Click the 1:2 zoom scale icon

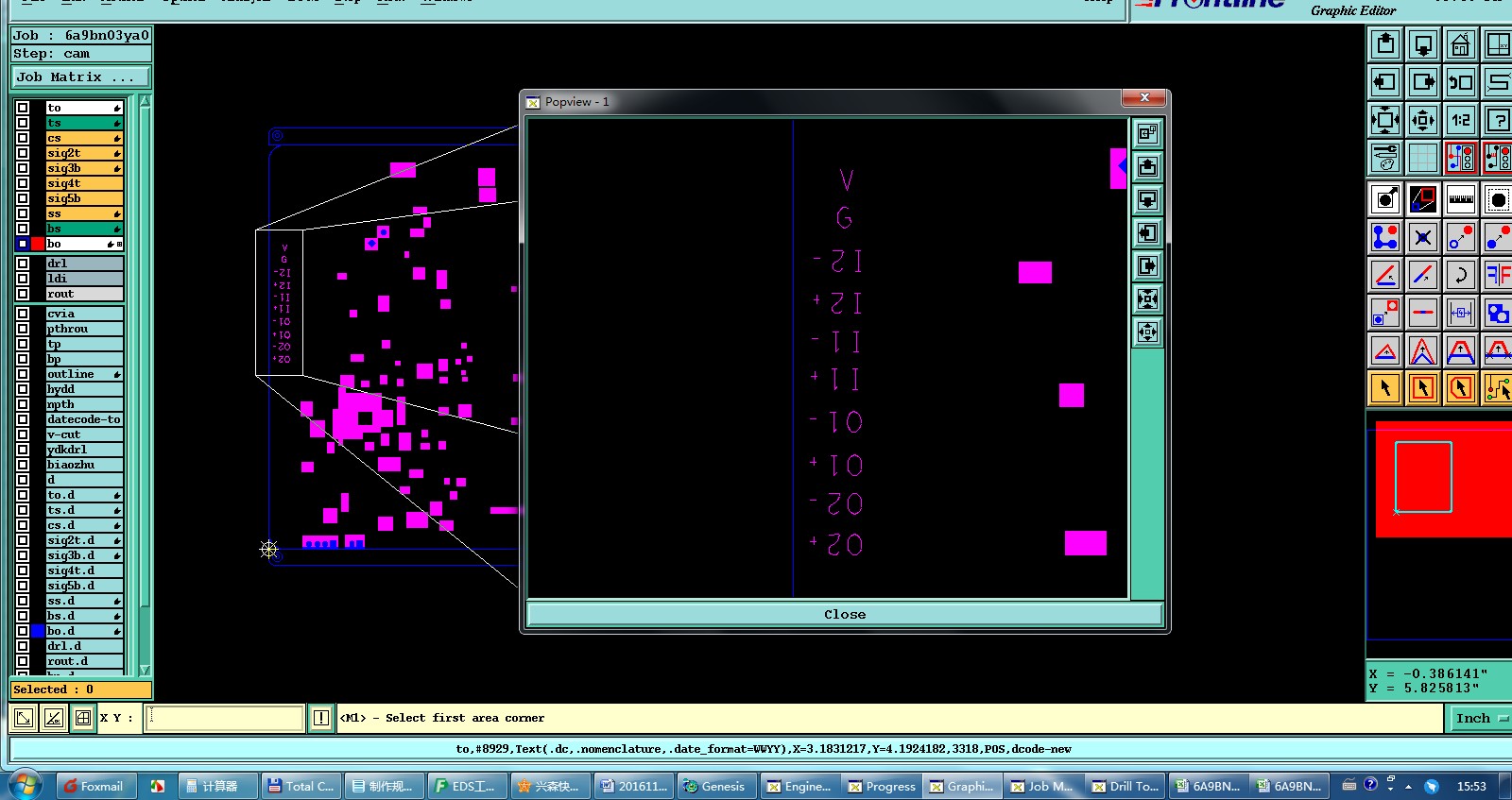(x=1461, y=120)
